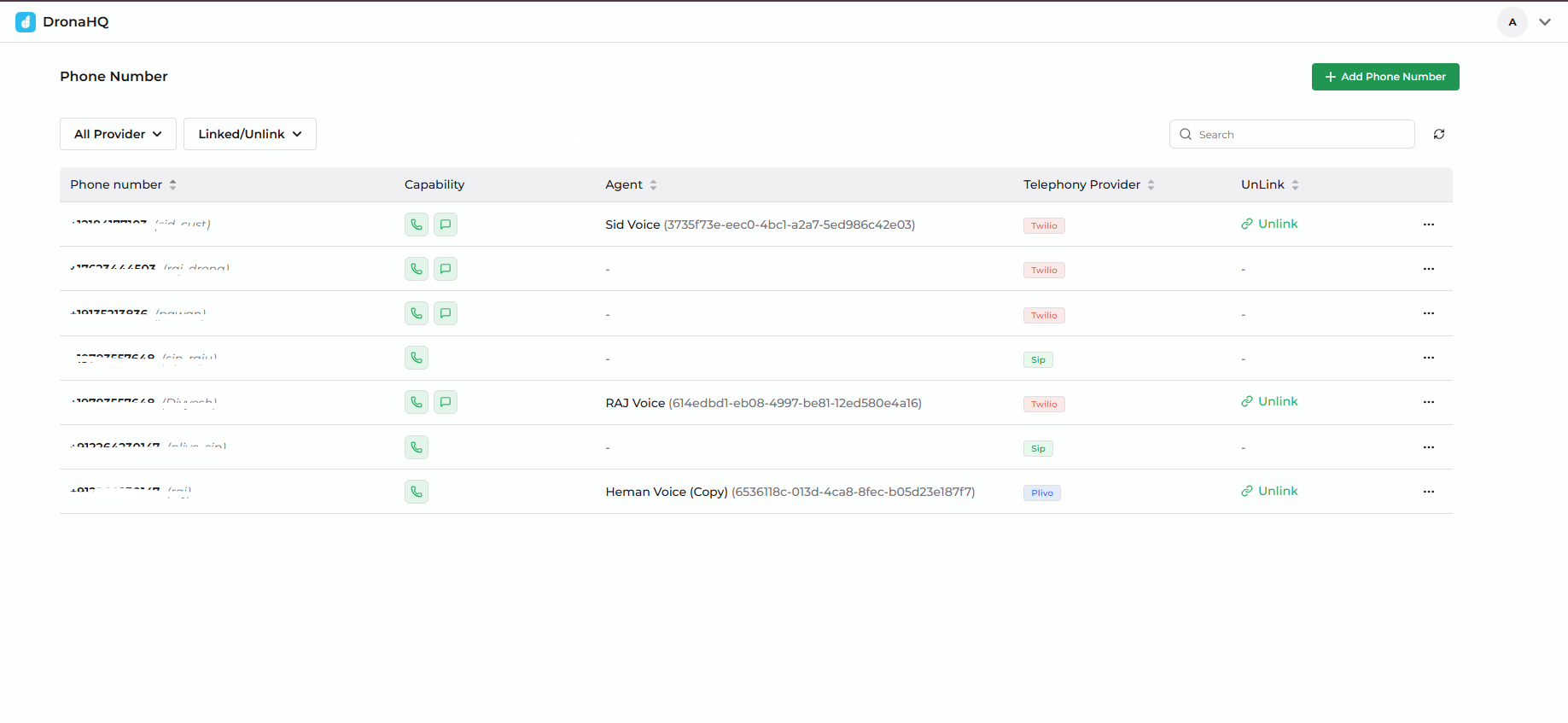
Task: Click Plivo badge in Heman Voice row
Action: [1042, 493]
